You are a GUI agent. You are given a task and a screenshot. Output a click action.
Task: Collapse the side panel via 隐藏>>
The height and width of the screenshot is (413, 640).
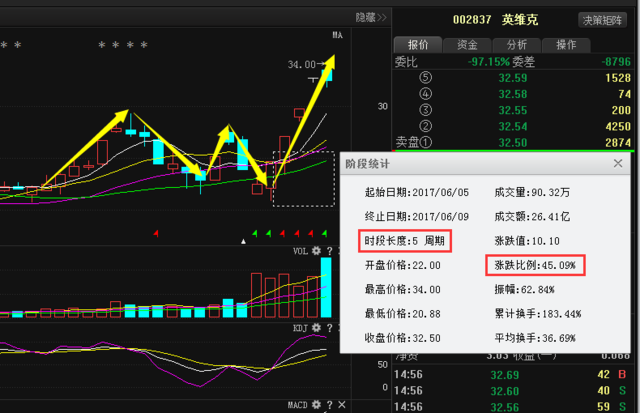(371, 18)
